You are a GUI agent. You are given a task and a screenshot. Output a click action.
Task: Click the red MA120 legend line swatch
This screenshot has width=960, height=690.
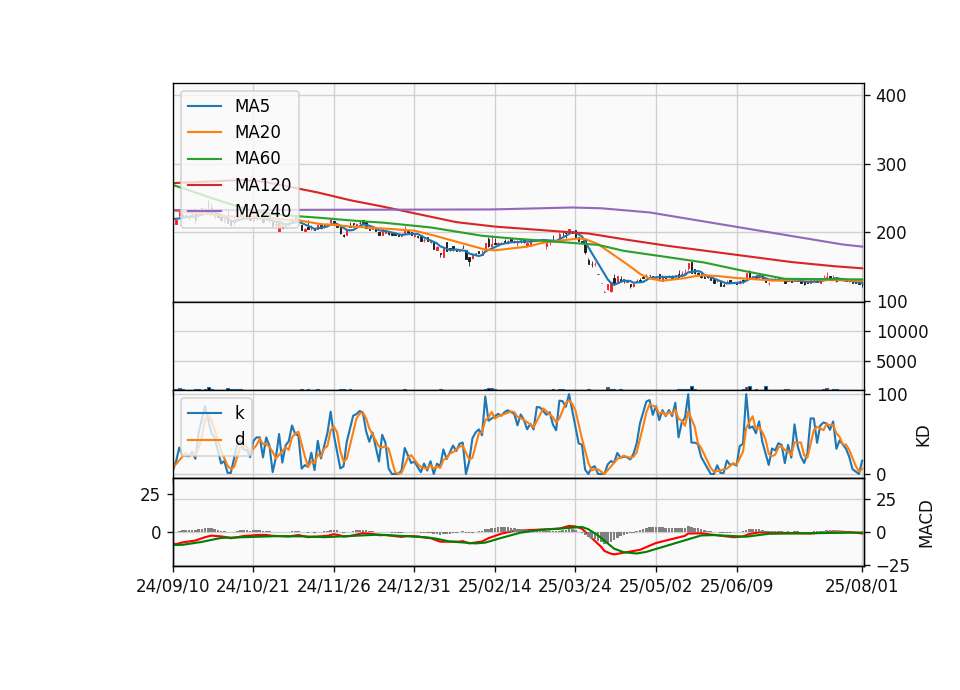click(204, 185)
